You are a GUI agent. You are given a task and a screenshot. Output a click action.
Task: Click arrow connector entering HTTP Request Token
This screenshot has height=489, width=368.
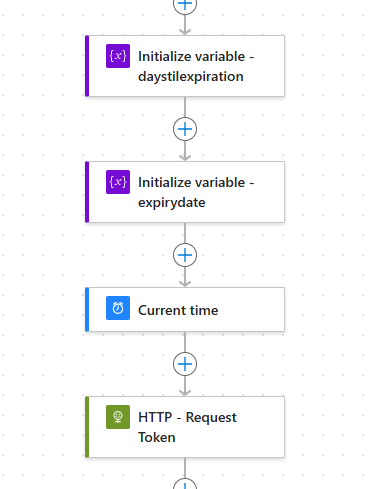coord(185,386)
